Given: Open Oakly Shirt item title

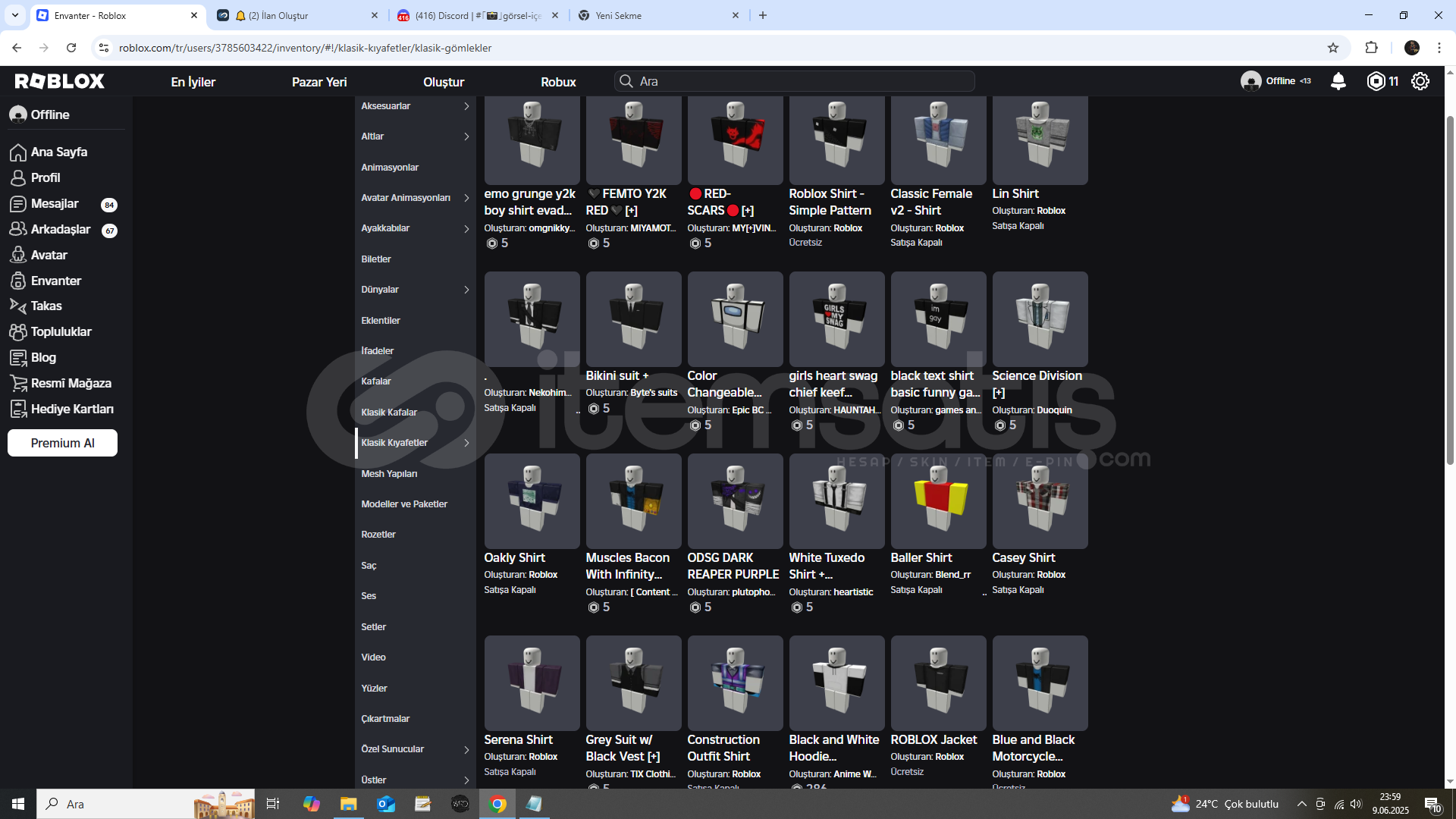Looking at the screenshot, I should (x=514, y=557).
